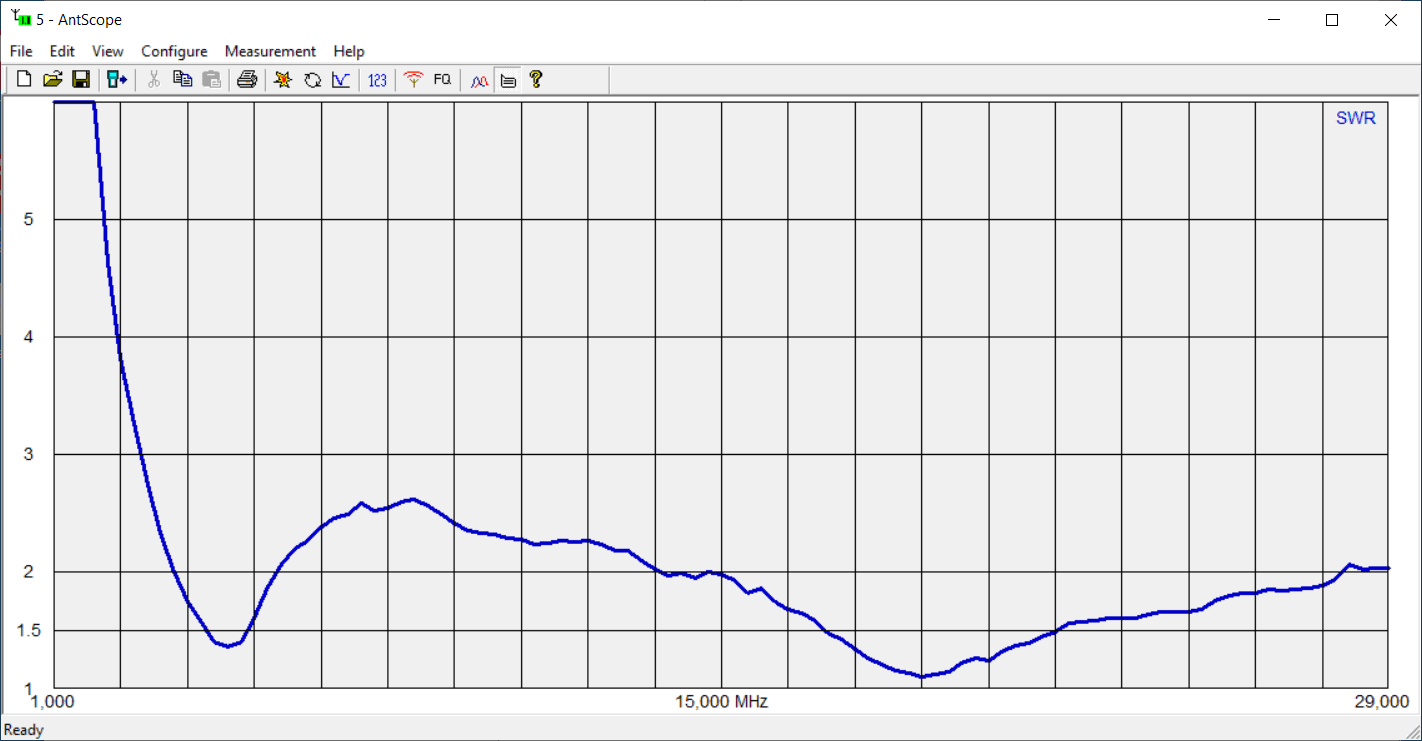The width and height of the screenshot is (1422, 741).
Task: Click the circular arrows continuous measurement icon
Action: [312, 80]
